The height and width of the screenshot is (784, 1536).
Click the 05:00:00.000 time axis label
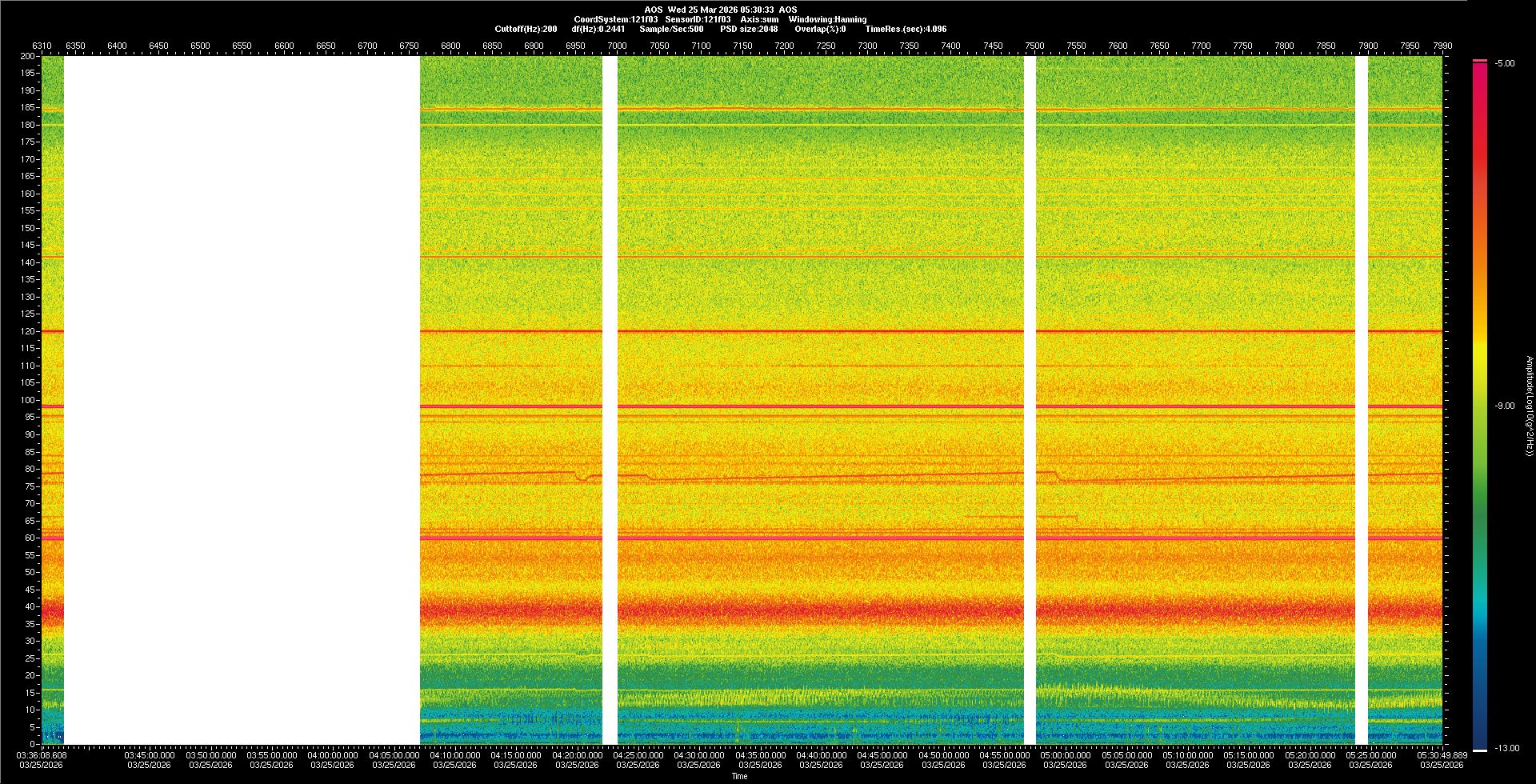tap(1065, 755)
